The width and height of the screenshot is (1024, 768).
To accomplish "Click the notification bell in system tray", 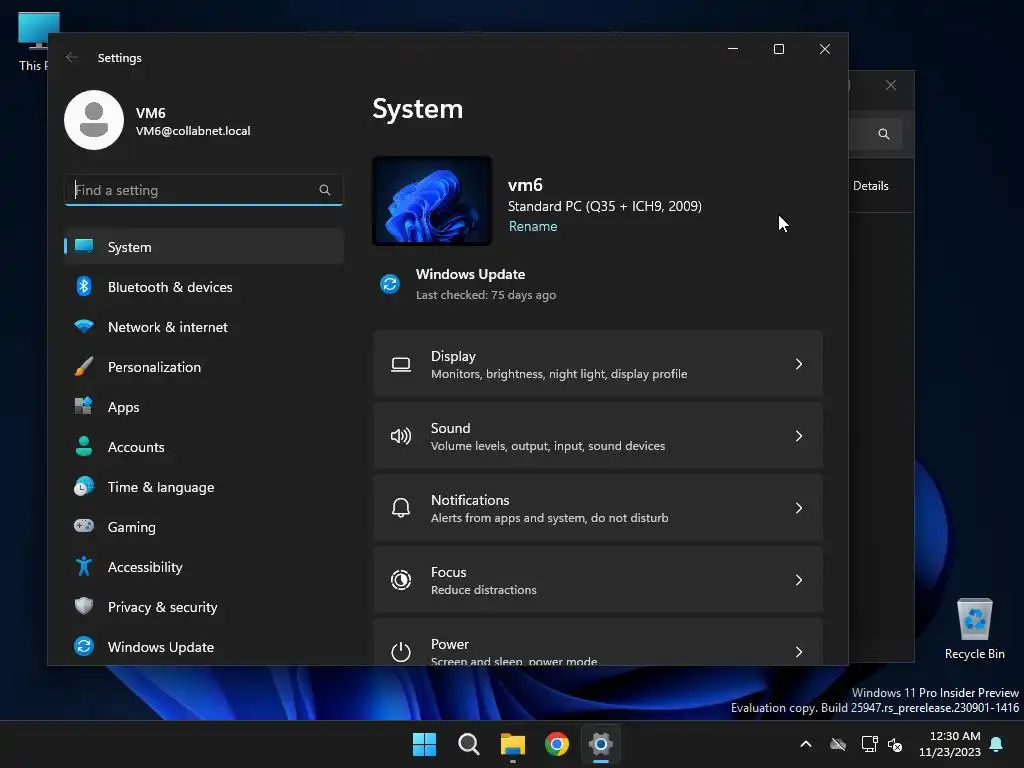I will 997,744.
